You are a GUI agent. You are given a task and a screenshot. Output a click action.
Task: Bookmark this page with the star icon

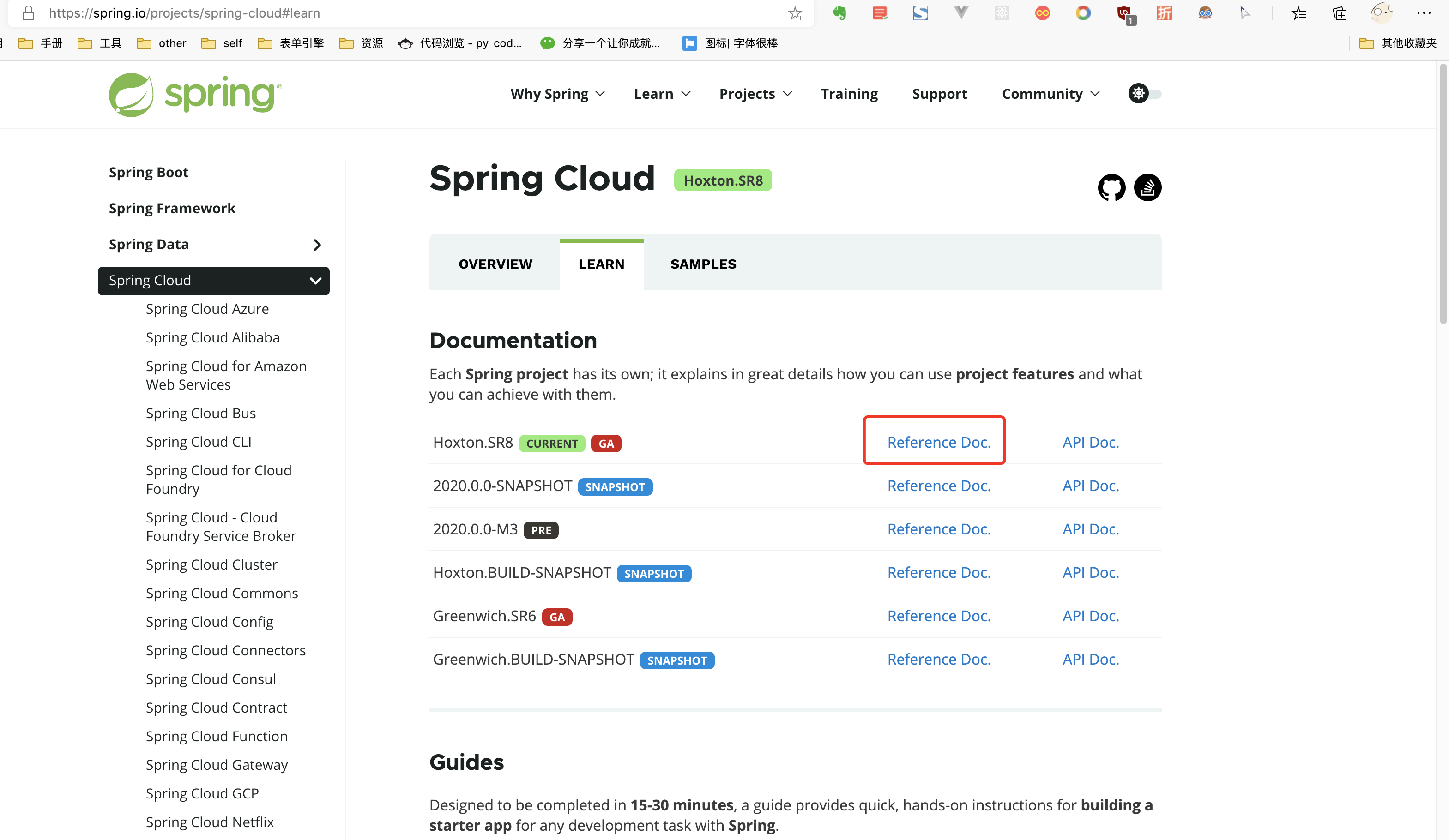click(795, 13)
